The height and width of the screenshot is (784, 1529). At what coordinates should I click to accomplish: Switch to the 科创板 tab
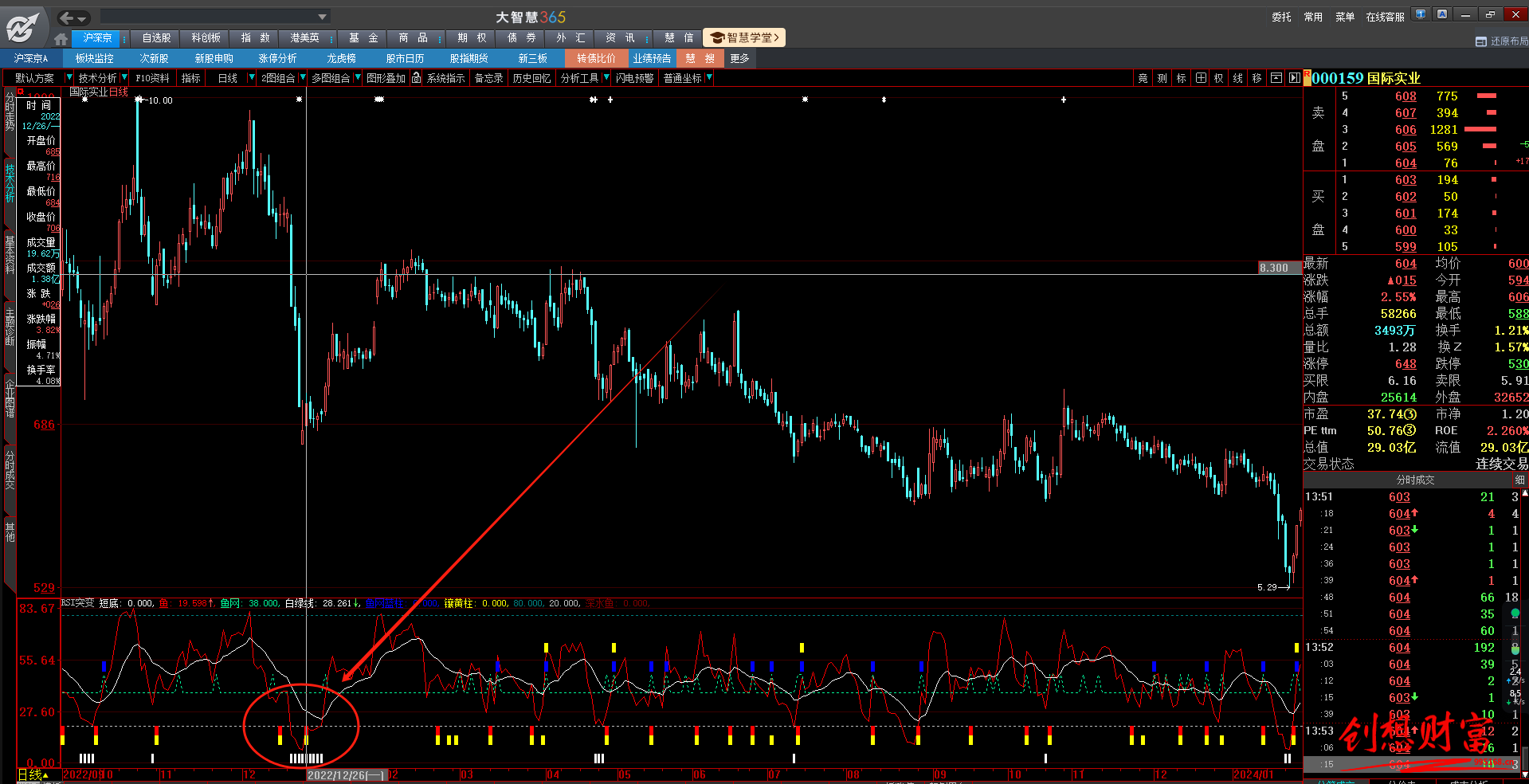206,37
